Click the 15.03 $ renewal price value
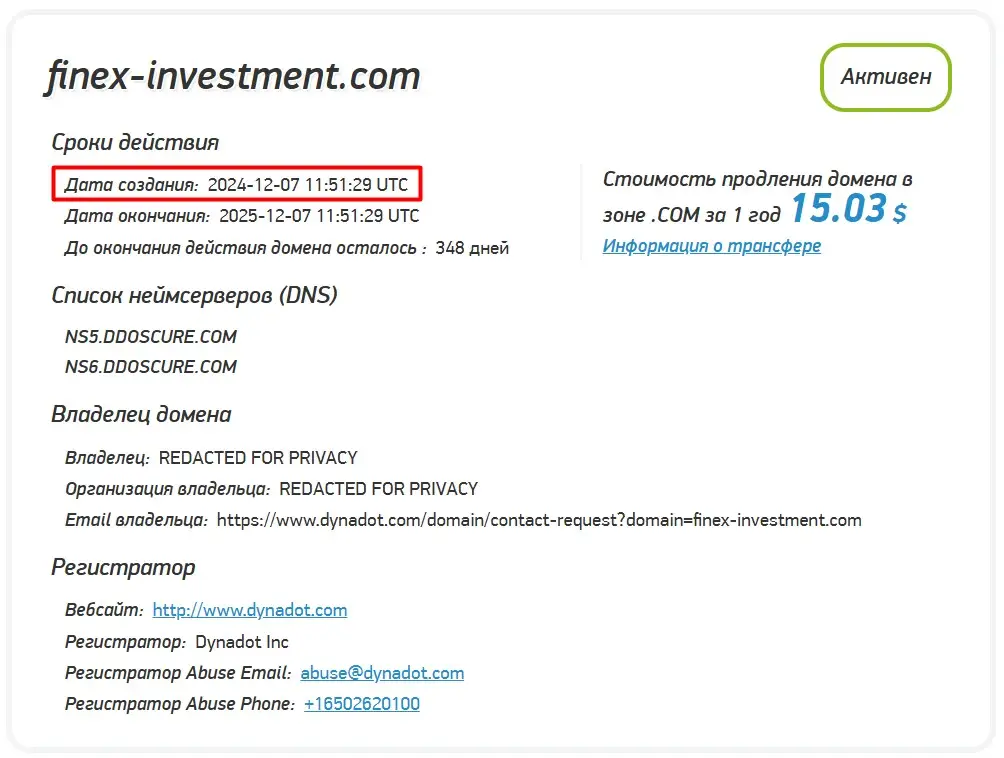The width and height of the screenshot is (1004, 758). 836,208
